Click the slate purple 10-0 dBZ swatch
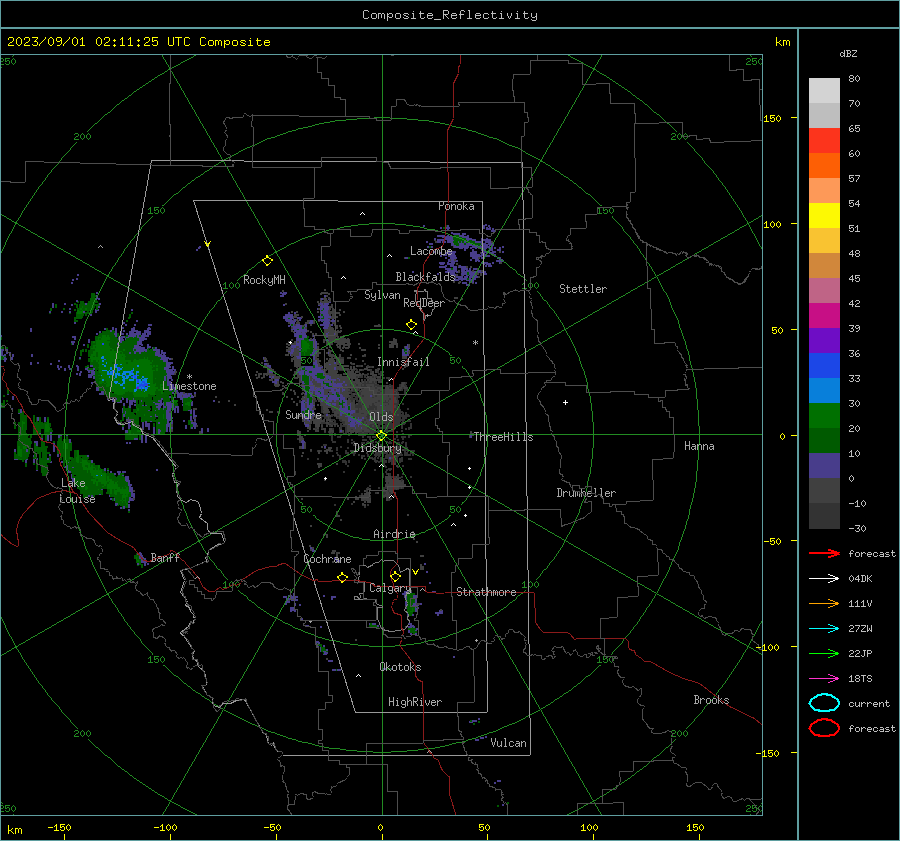This screenshot has width=900, height=841. 824,466
